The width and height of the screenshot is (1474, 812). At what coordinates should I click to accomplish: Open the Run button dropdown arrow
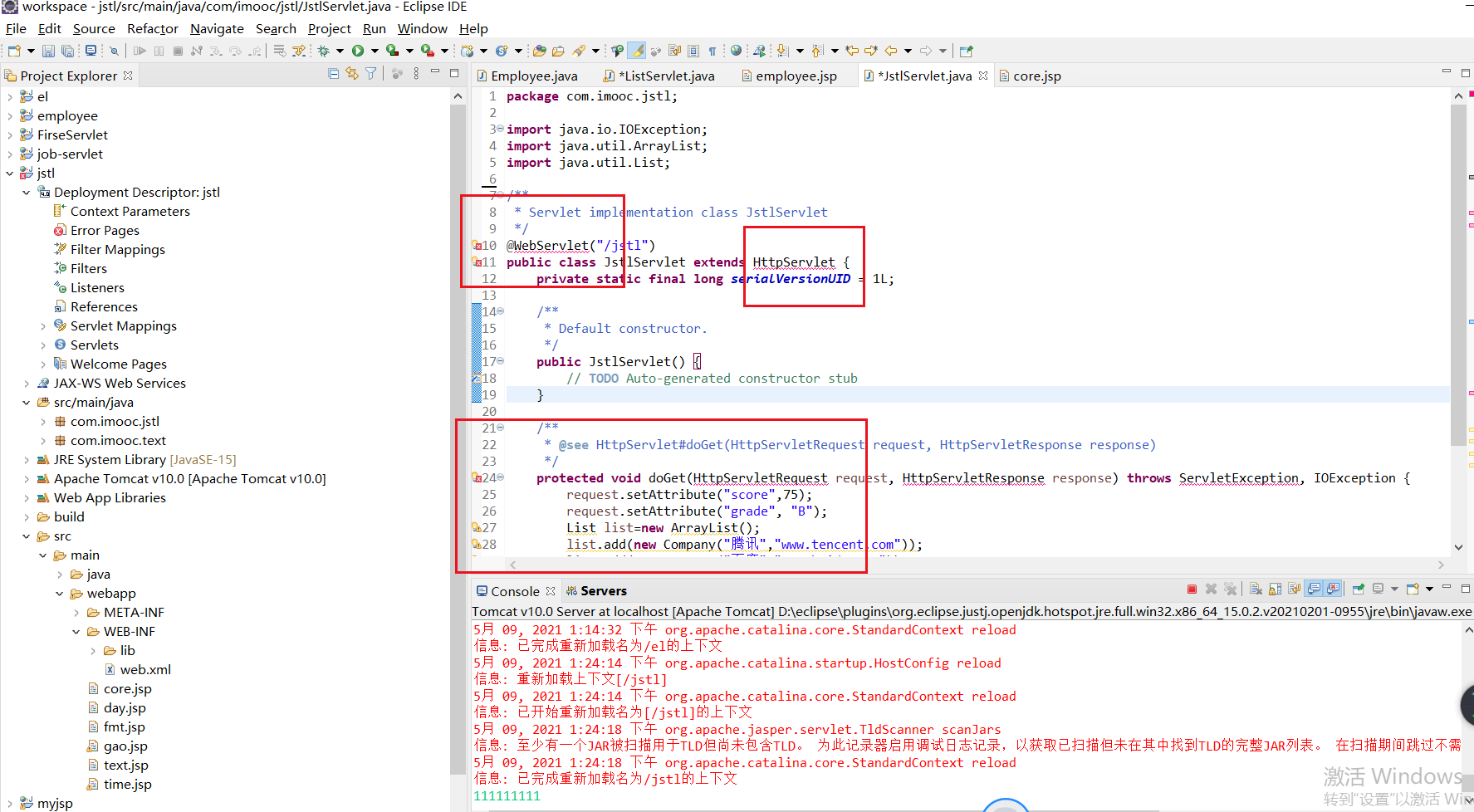[375, 51]
